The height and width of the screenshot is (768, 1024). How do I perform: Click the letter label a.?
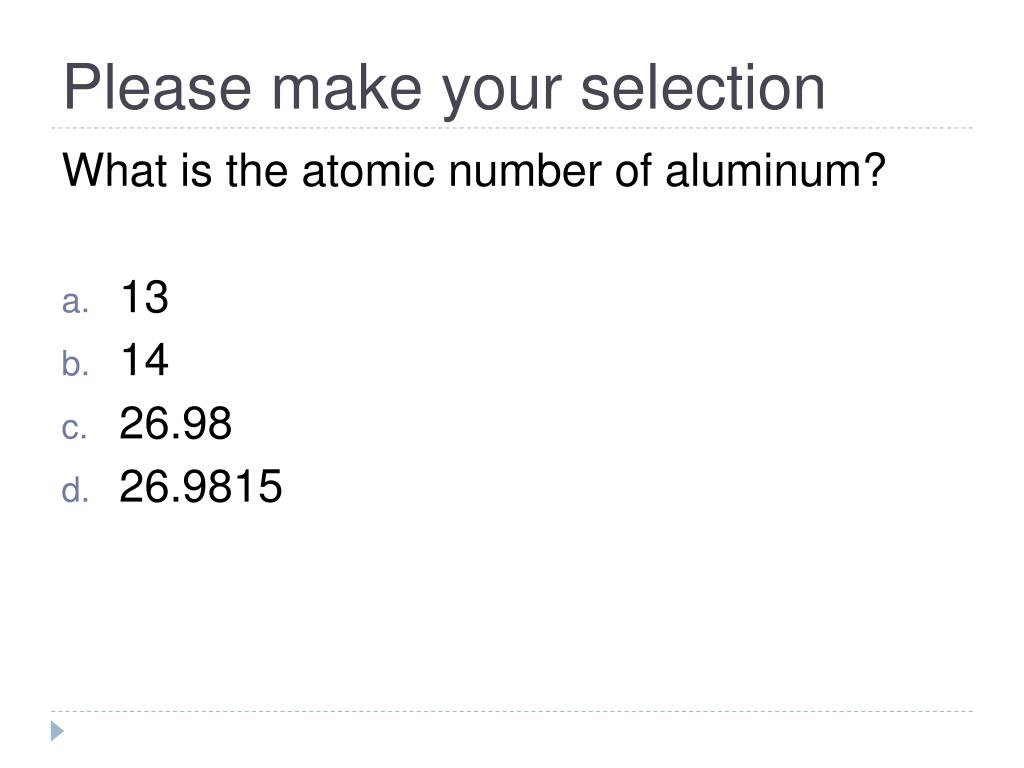[x=75, y=302]
